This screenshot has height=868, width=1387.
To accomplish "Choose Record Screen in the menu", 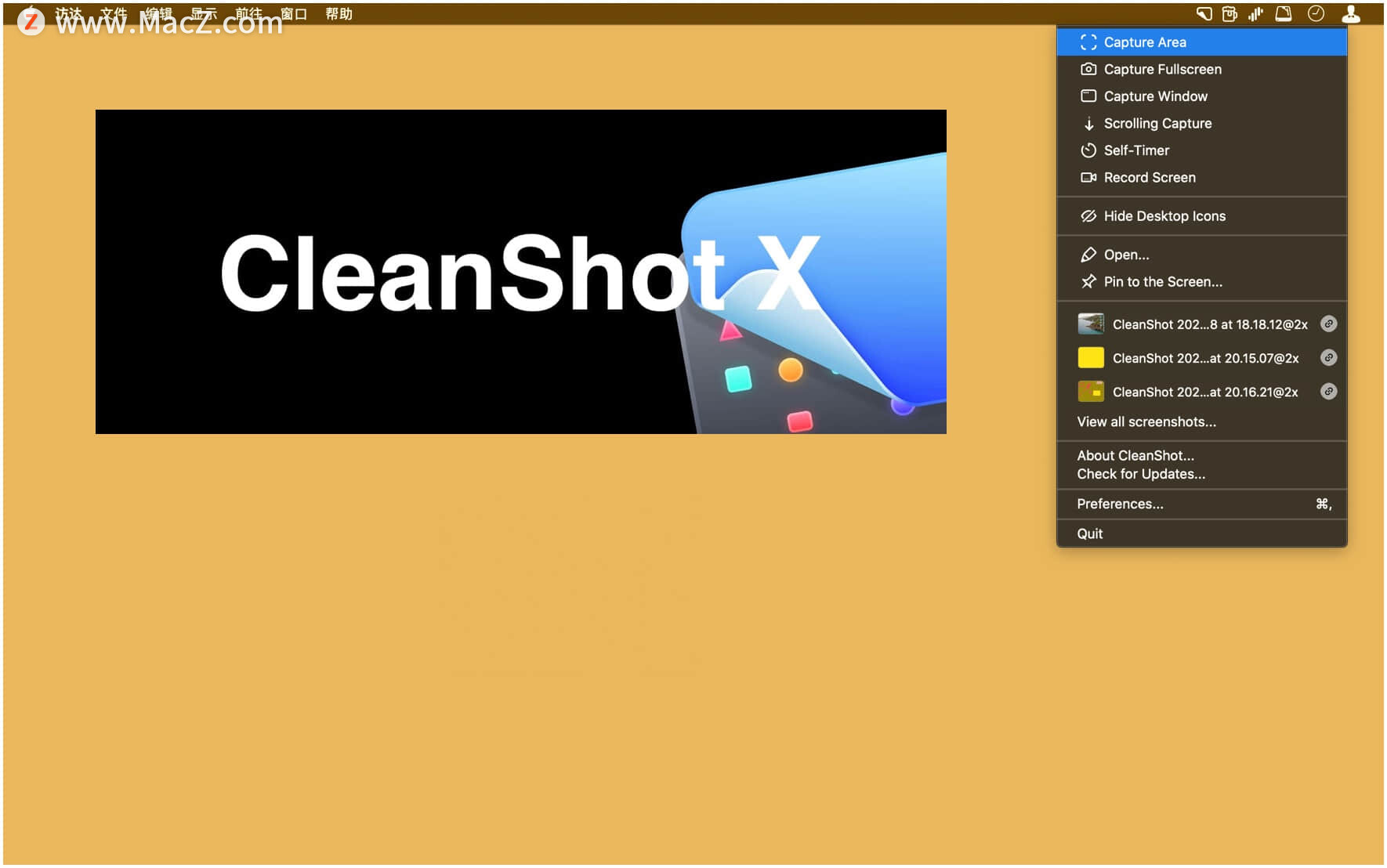I will click(1201, 177).
